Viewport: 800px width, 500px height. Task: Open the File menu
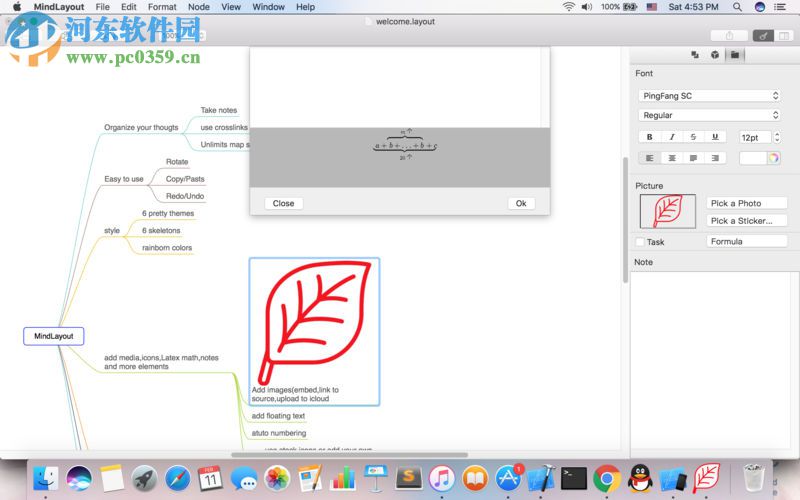click(103, 7)
